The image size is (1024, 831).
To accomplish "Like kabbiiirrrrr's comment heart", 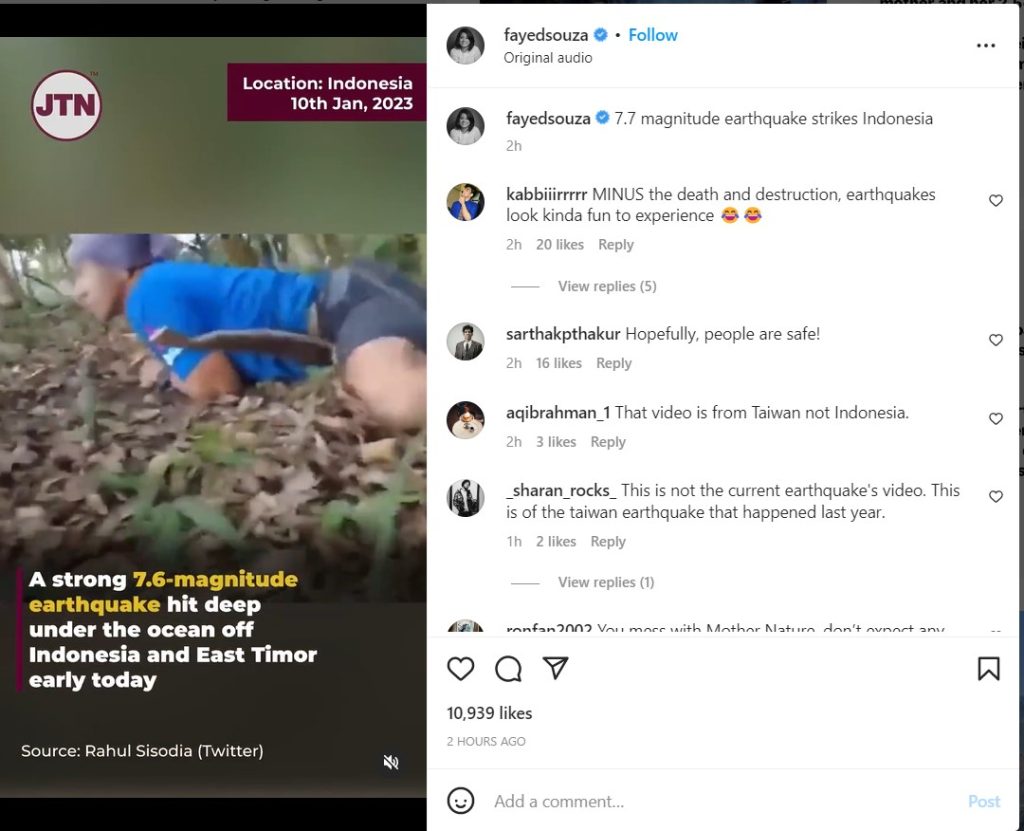I will point(996,200).
